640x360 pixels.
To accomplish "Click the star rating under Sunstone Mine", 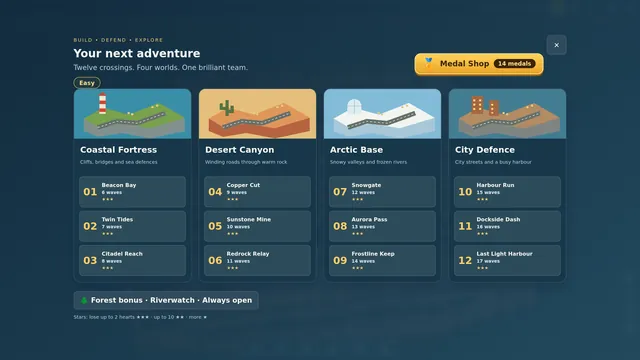I will [x=232, y=234].
